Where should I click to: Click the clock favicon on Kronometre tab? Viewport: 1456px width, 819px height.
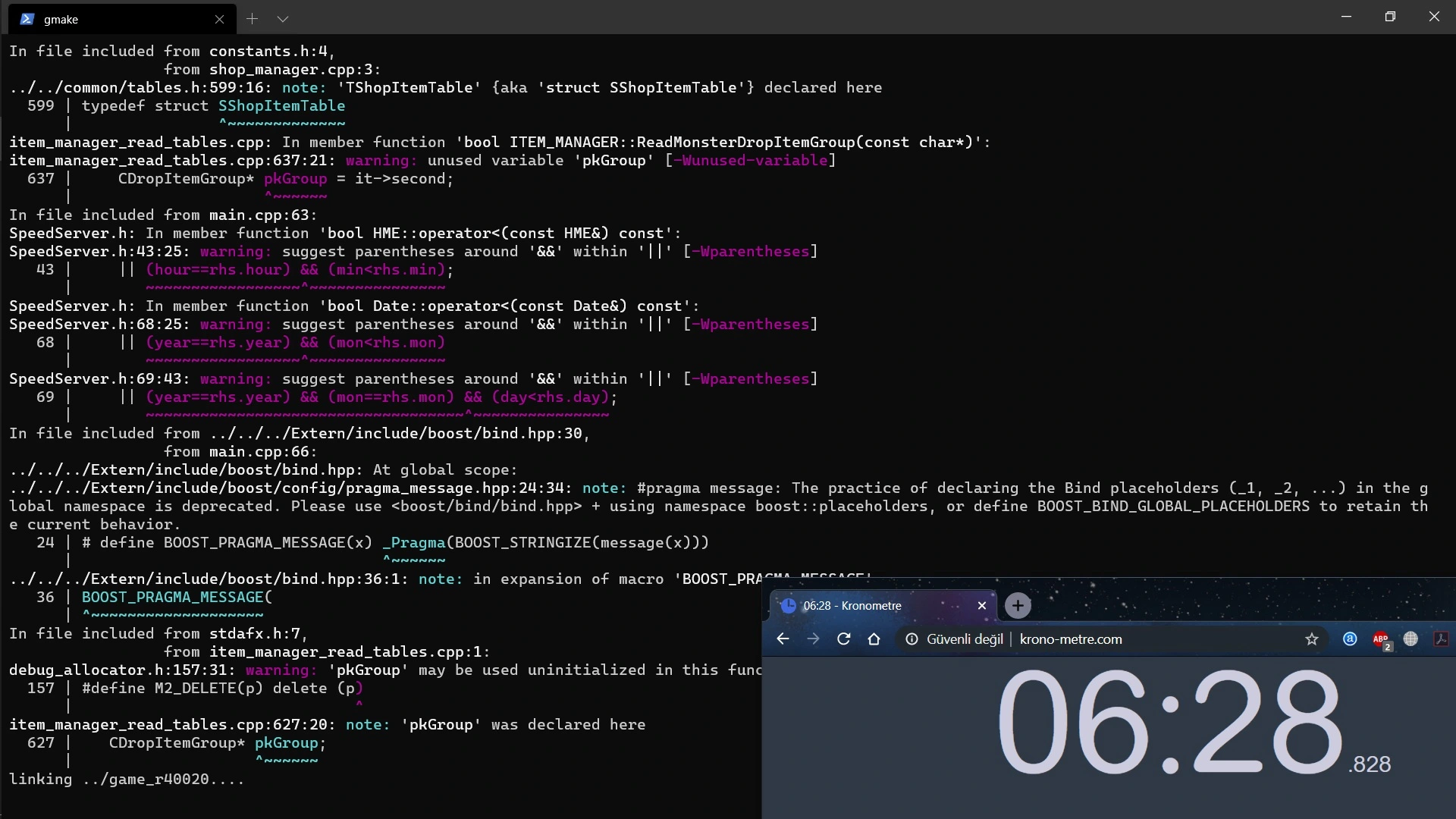pyautogui.click(x=789, y=606)
